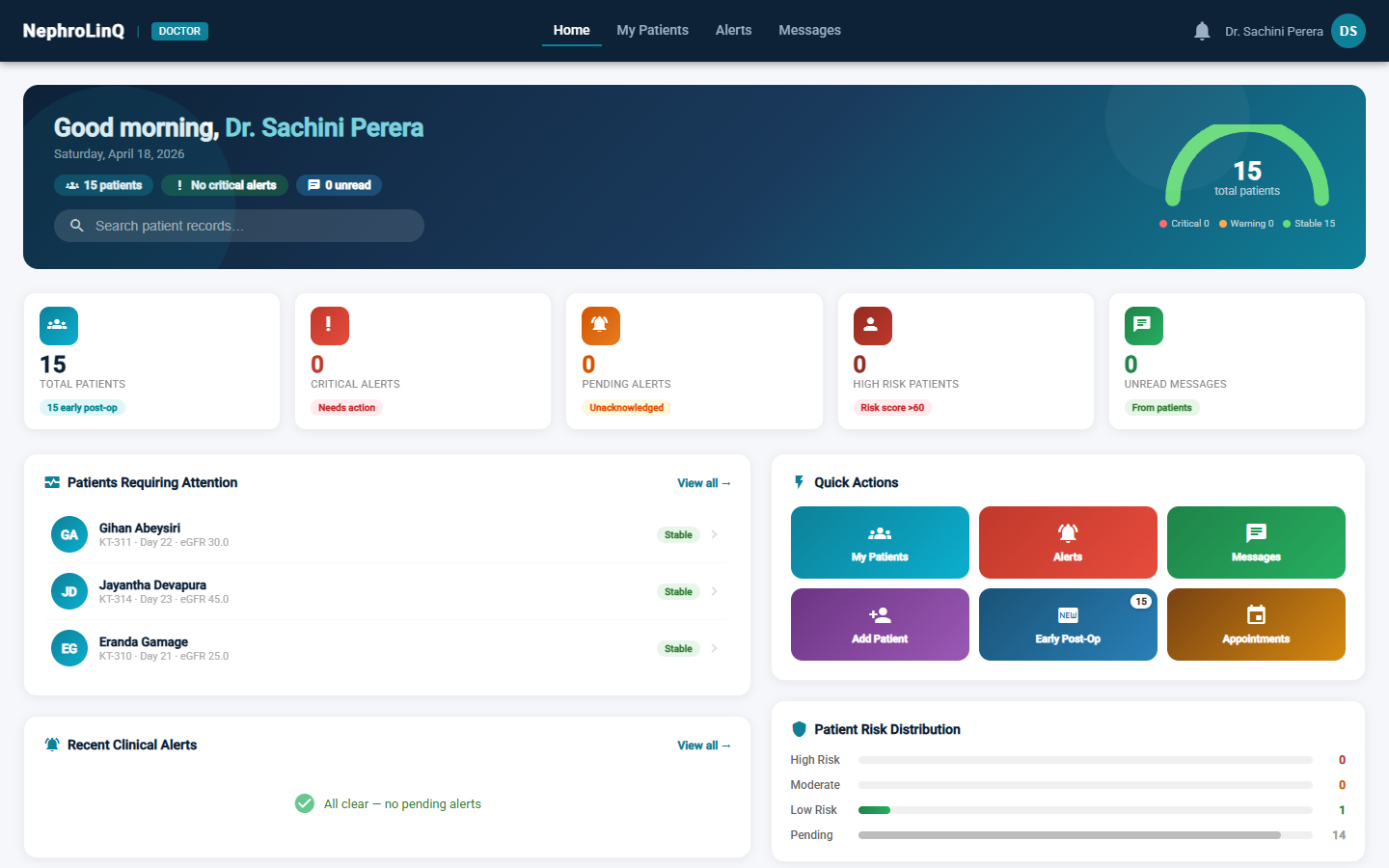Click the Stable badge for Gihan Abeysiri
This screenshot has height=868, width=1389.
point(678,534)
